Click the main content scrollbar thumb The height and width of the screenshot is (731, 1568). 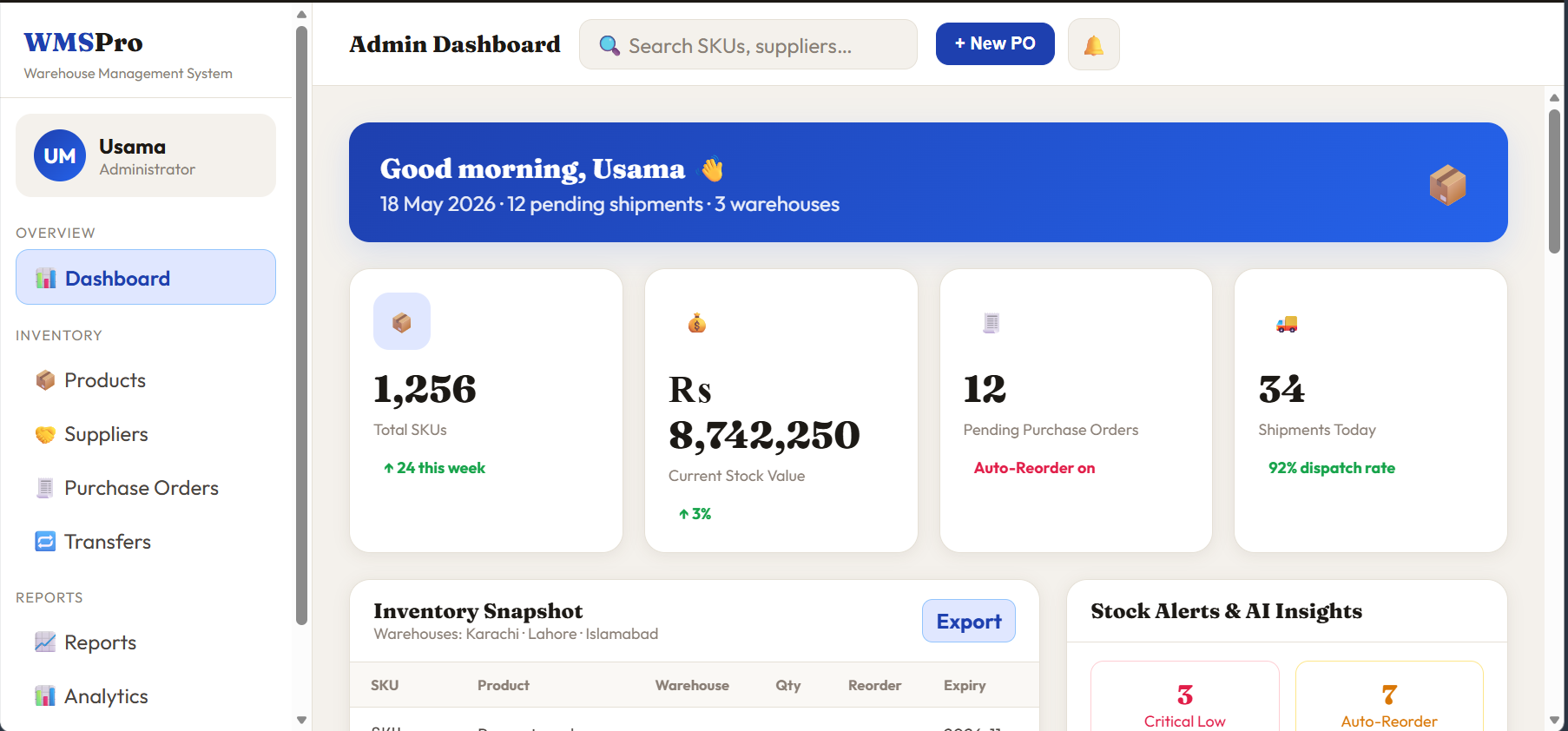(1554, 181)
